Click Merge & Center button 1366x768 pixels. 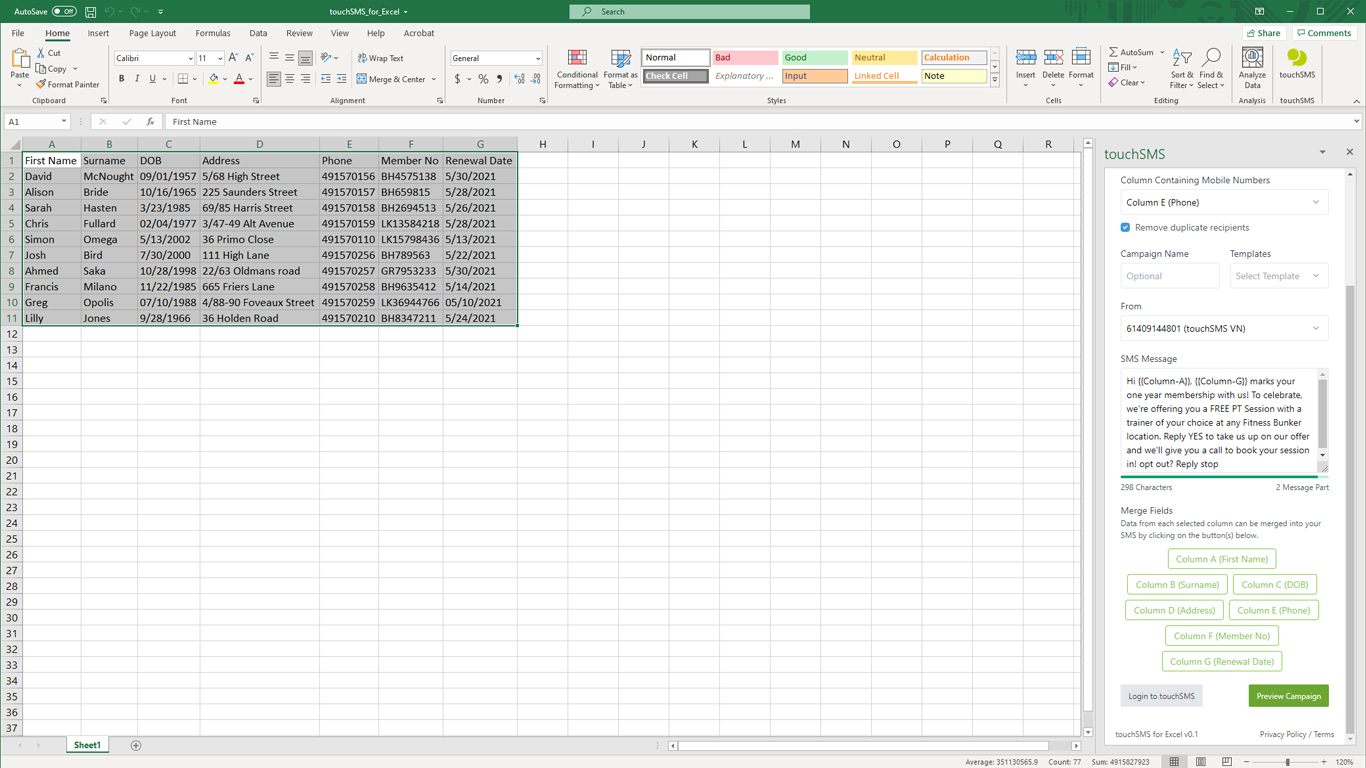click(391, 79)
